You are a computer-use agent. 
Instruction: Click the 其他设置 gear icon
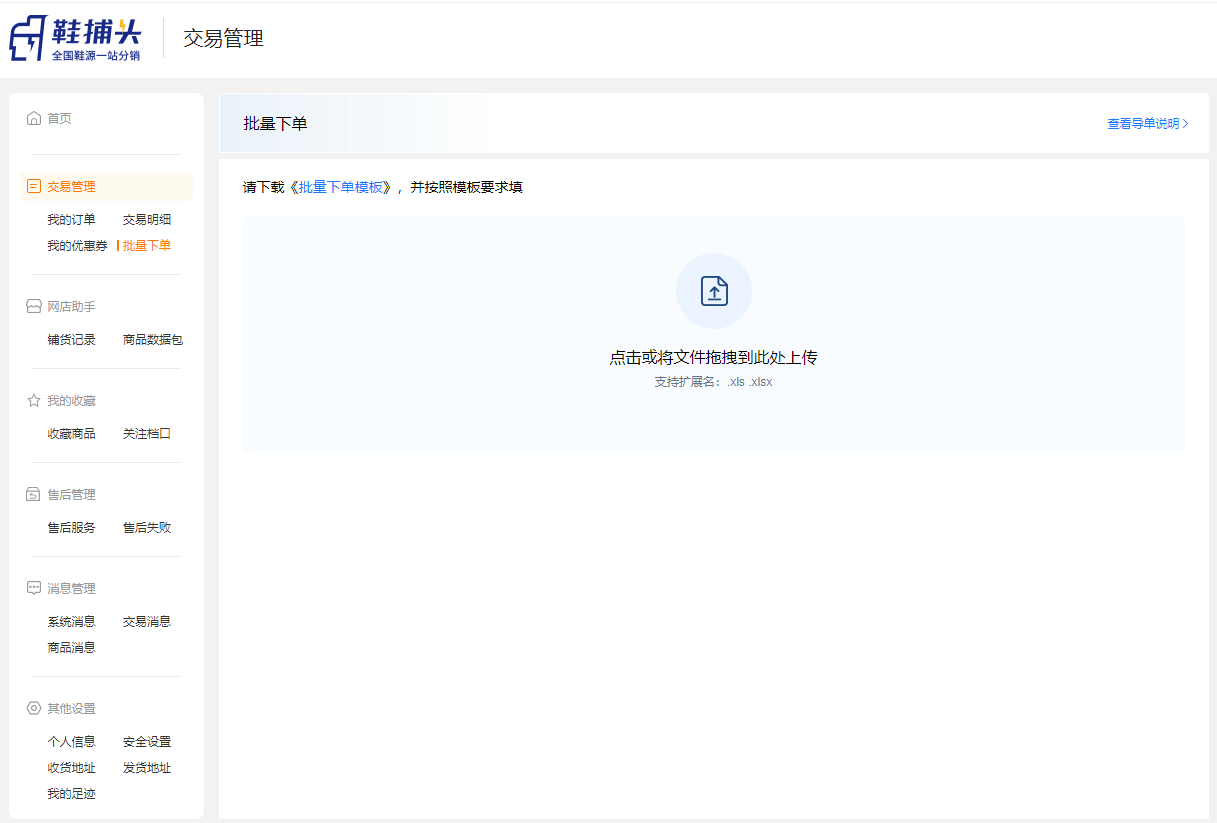[x=34, y=708]
